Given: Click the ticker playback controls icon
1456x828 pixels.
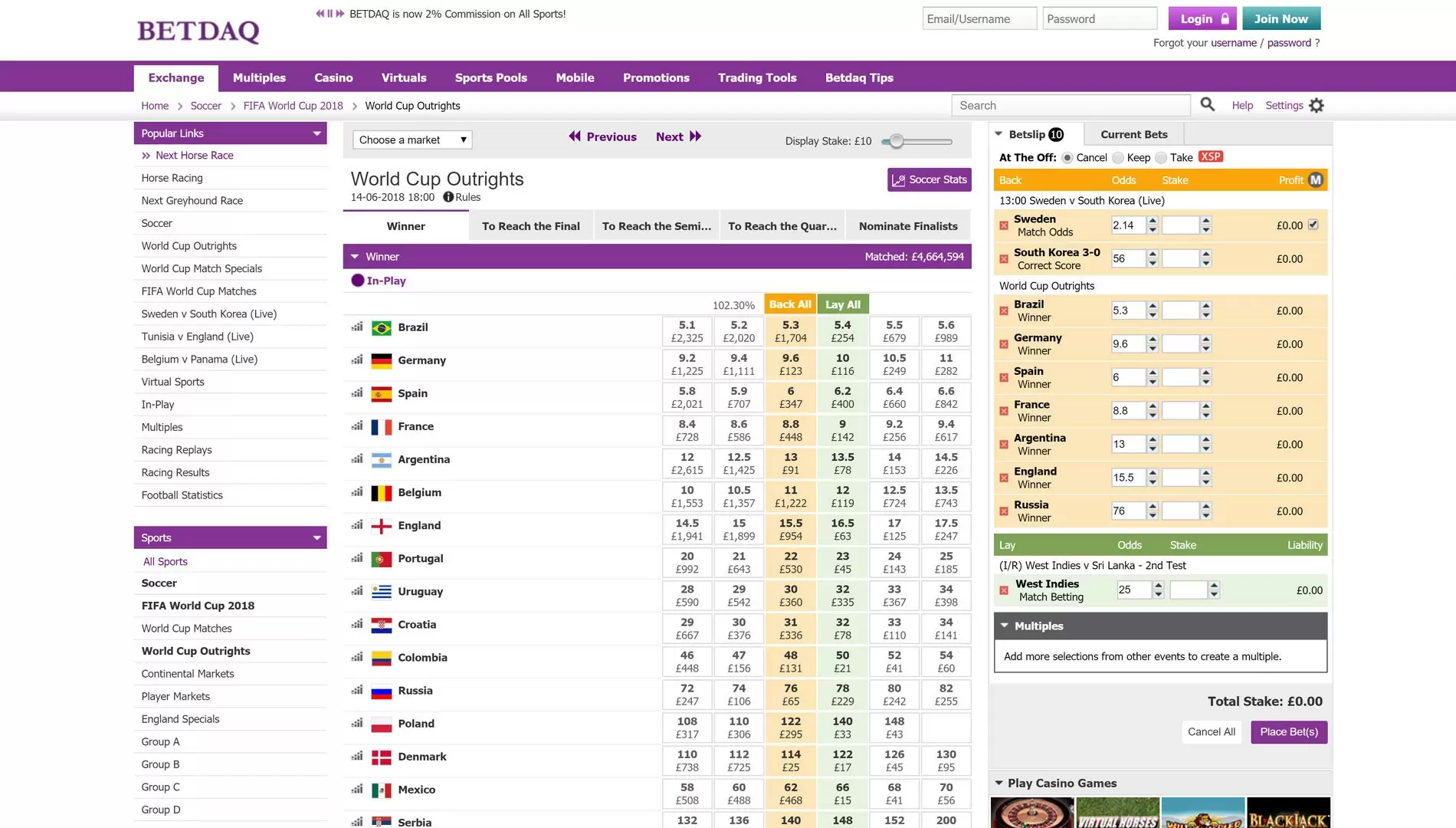Looking at the screenshot, I should [330, 14].
